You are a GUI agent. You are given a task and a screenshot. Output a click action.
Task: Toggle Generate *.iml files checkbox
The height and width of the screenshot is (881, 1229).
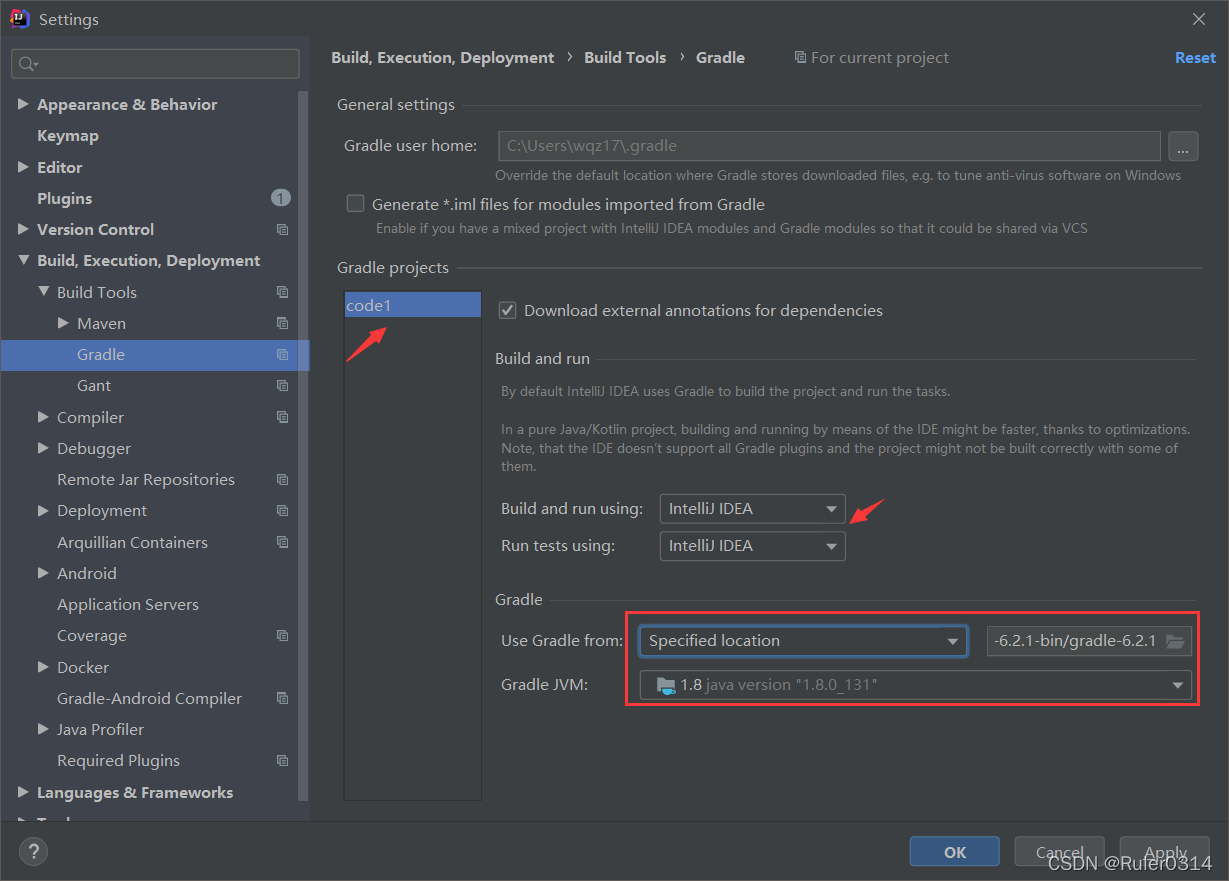(x=355, y=204)
